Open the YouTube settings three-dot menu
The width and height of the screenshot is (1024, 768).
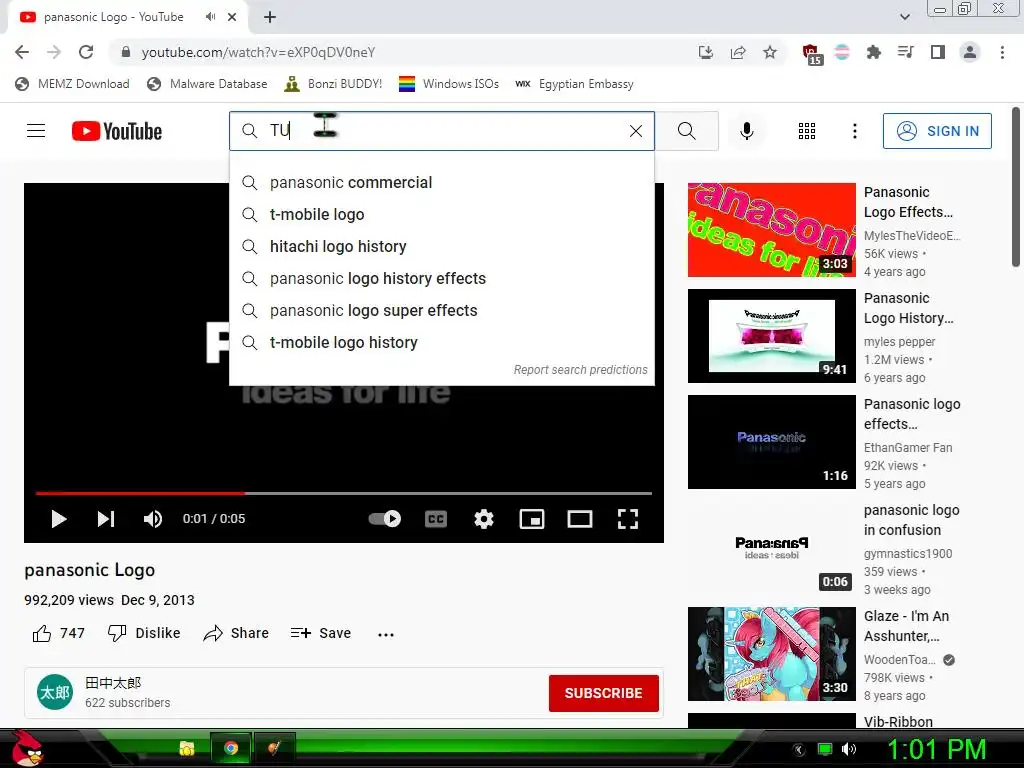[854, 131]
